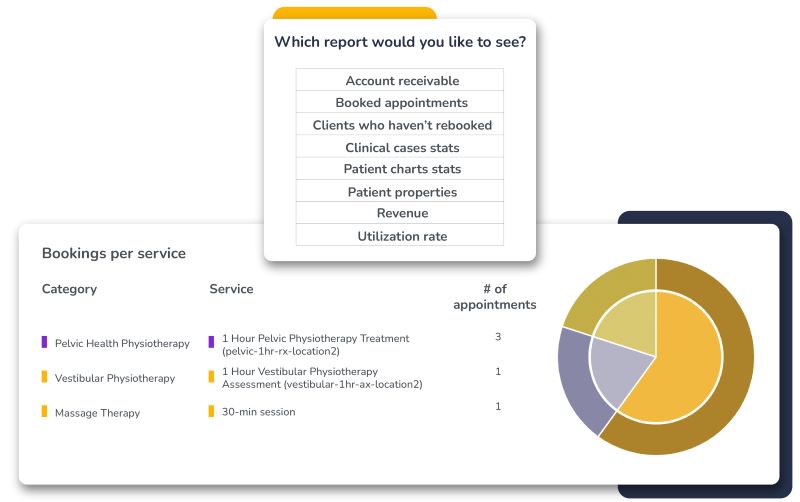Select the Pelvic Health Physiotherapy category
Viewport: 800px width, 502px height.
[122, 344]
